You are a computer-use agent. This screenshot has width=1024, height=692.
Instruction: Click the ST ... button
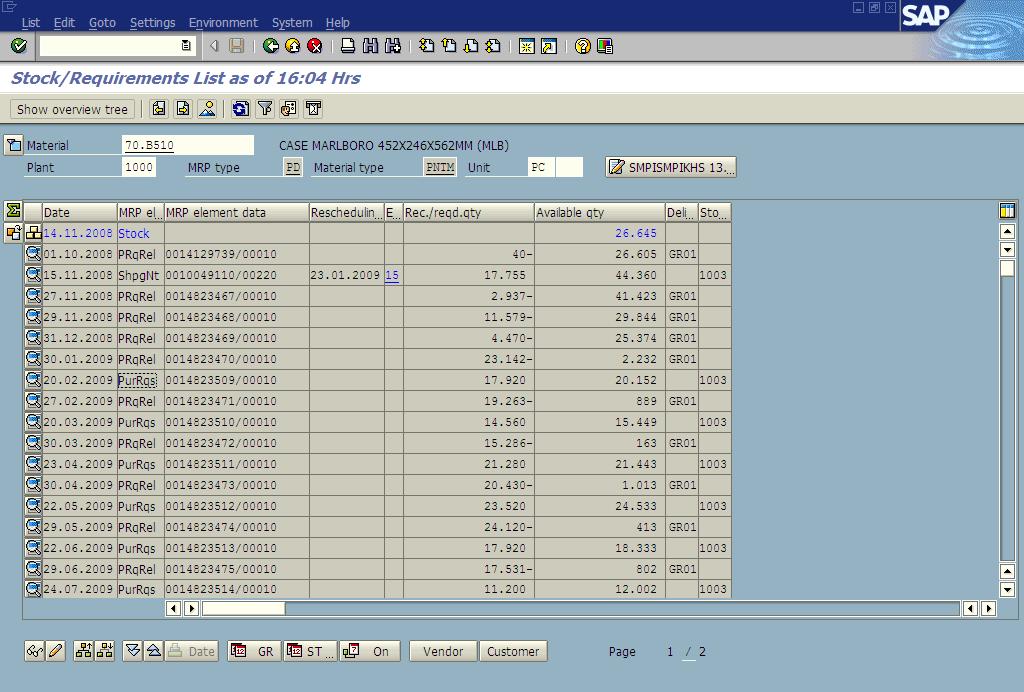[311, 651]
